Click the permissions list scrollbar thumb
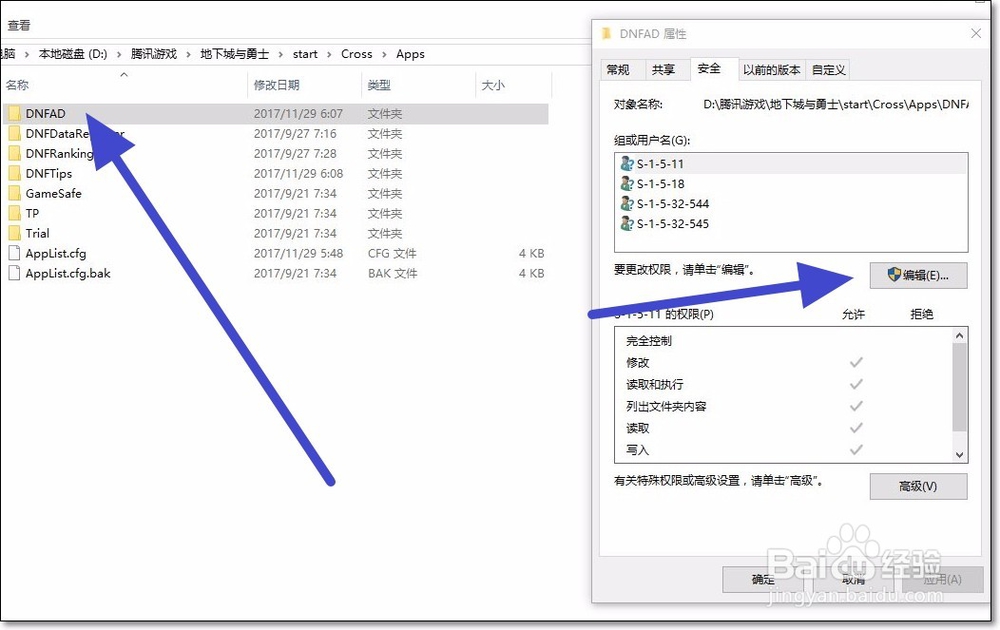Image resolution: width=1000 pixels, height=630 pixels. (959, 387)
